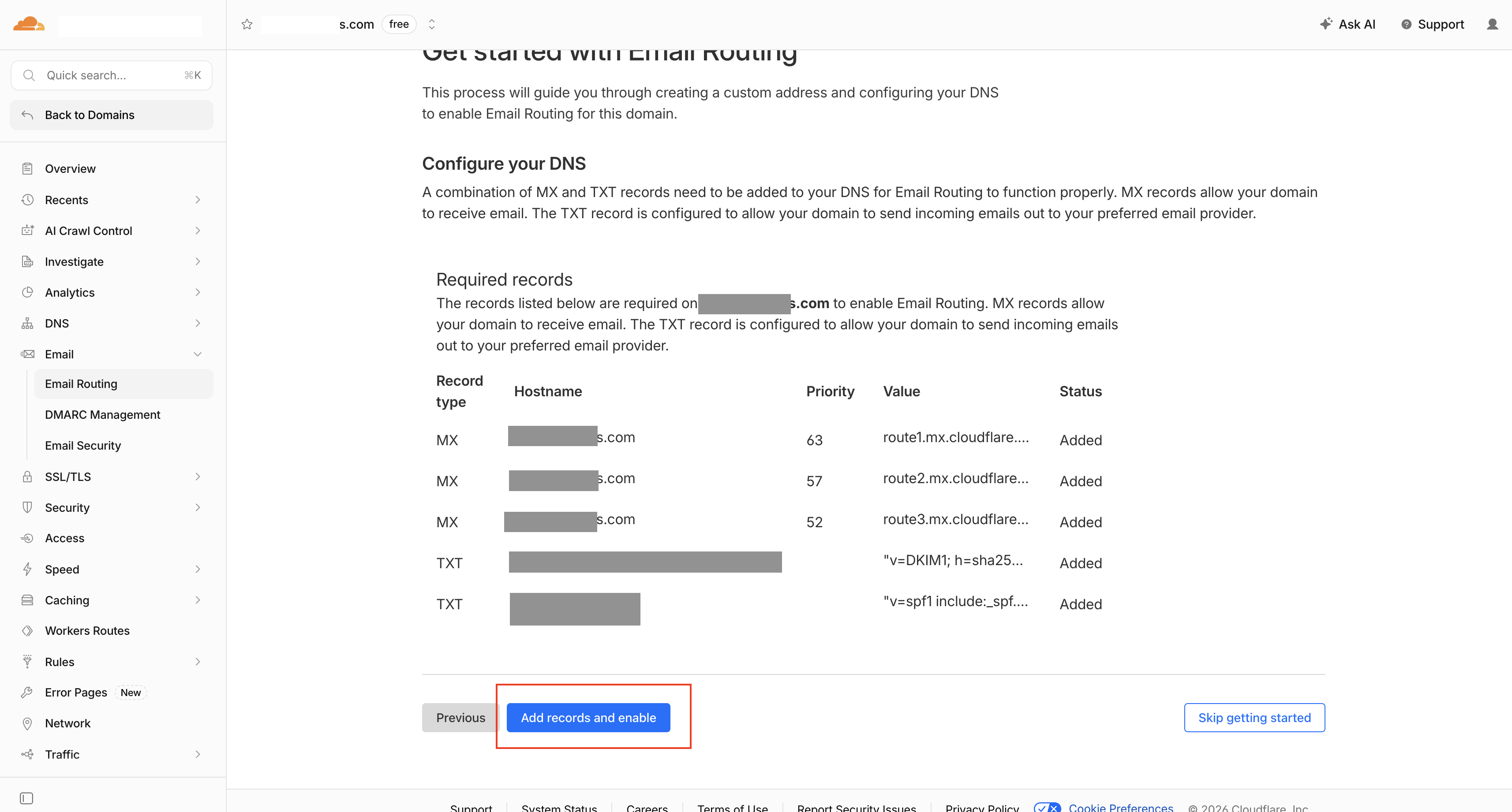Image resolution: width=1512 pixels, height=812 pixels.
Task: Click the route1.mx.cloudflare value
Action: click(955, 438)
